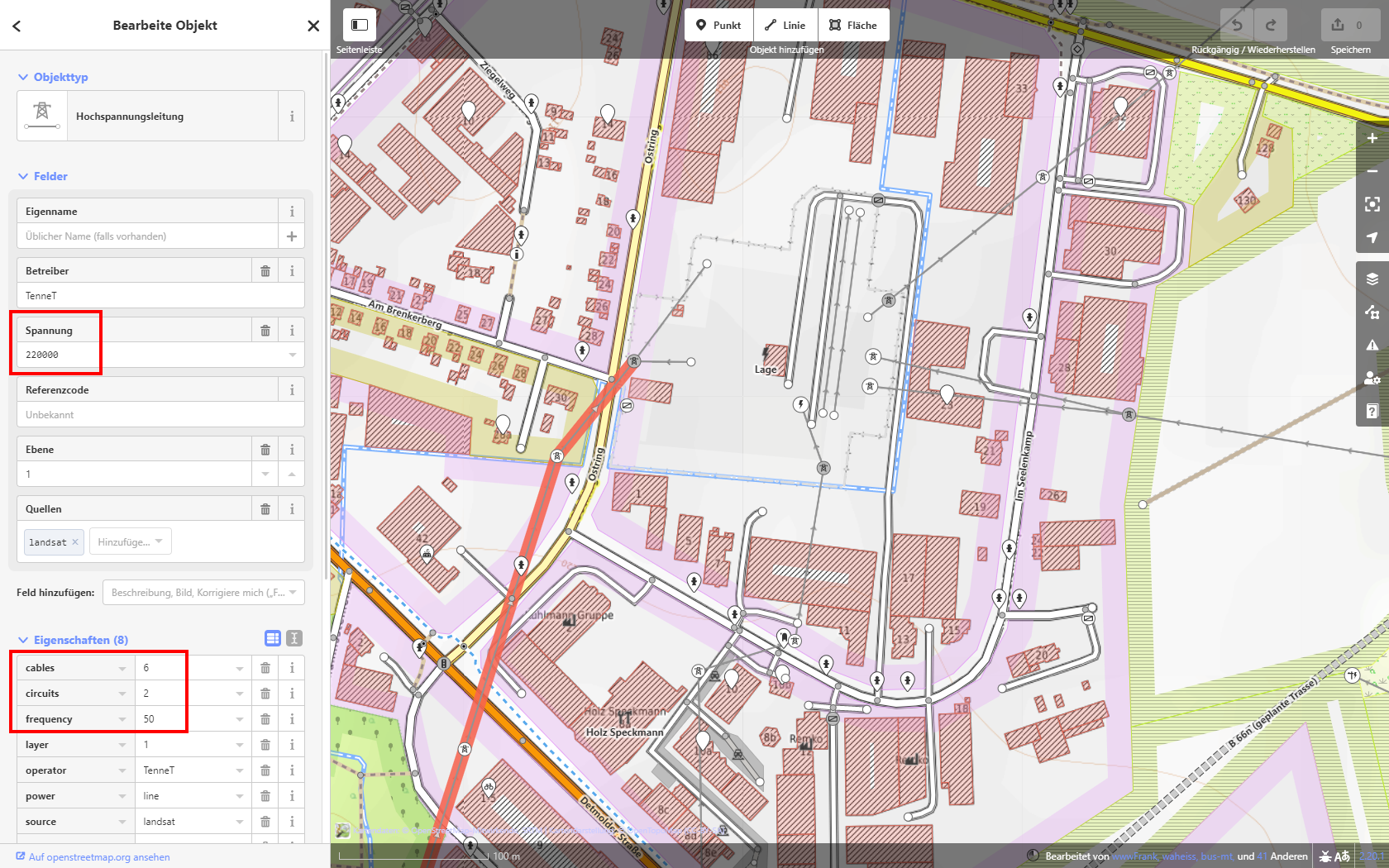Open the Spannung value dropdown
Viewport: 1389px width, 868px height.
[x=293, y=355]
